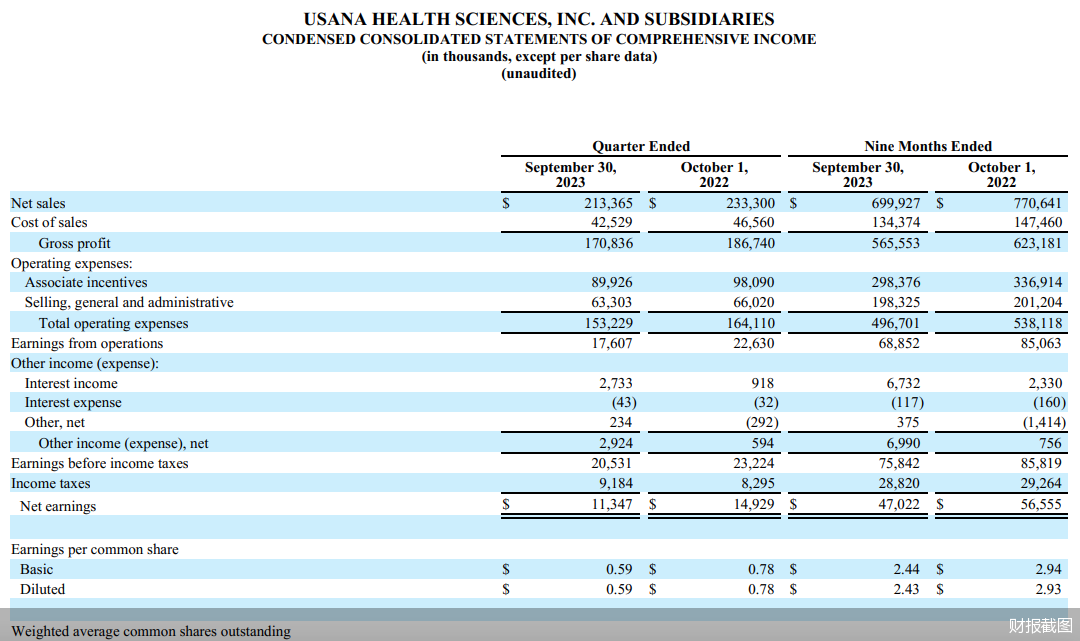Click 'Weighted average common shares outstanding' label
This screenshot has height=641, width=1080.
[151, 631]
